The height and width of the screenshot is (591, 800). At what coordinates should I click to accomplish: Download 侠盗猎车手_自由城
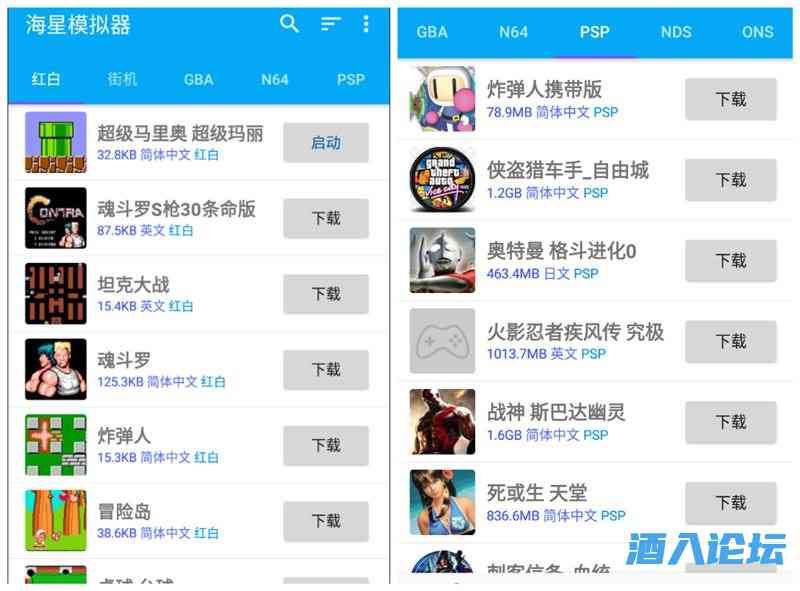point(731,180)
